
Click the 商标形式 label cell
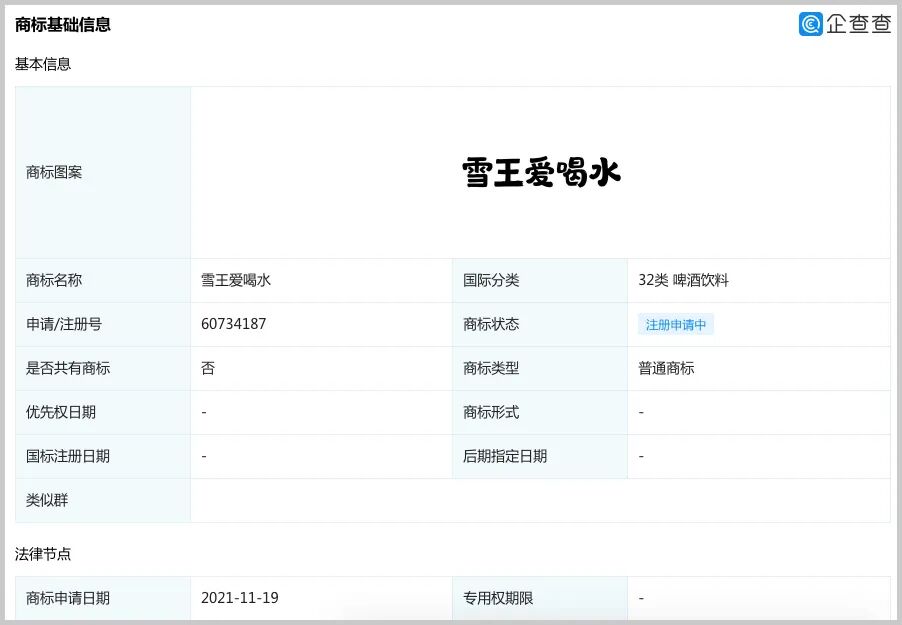(540, 413)
